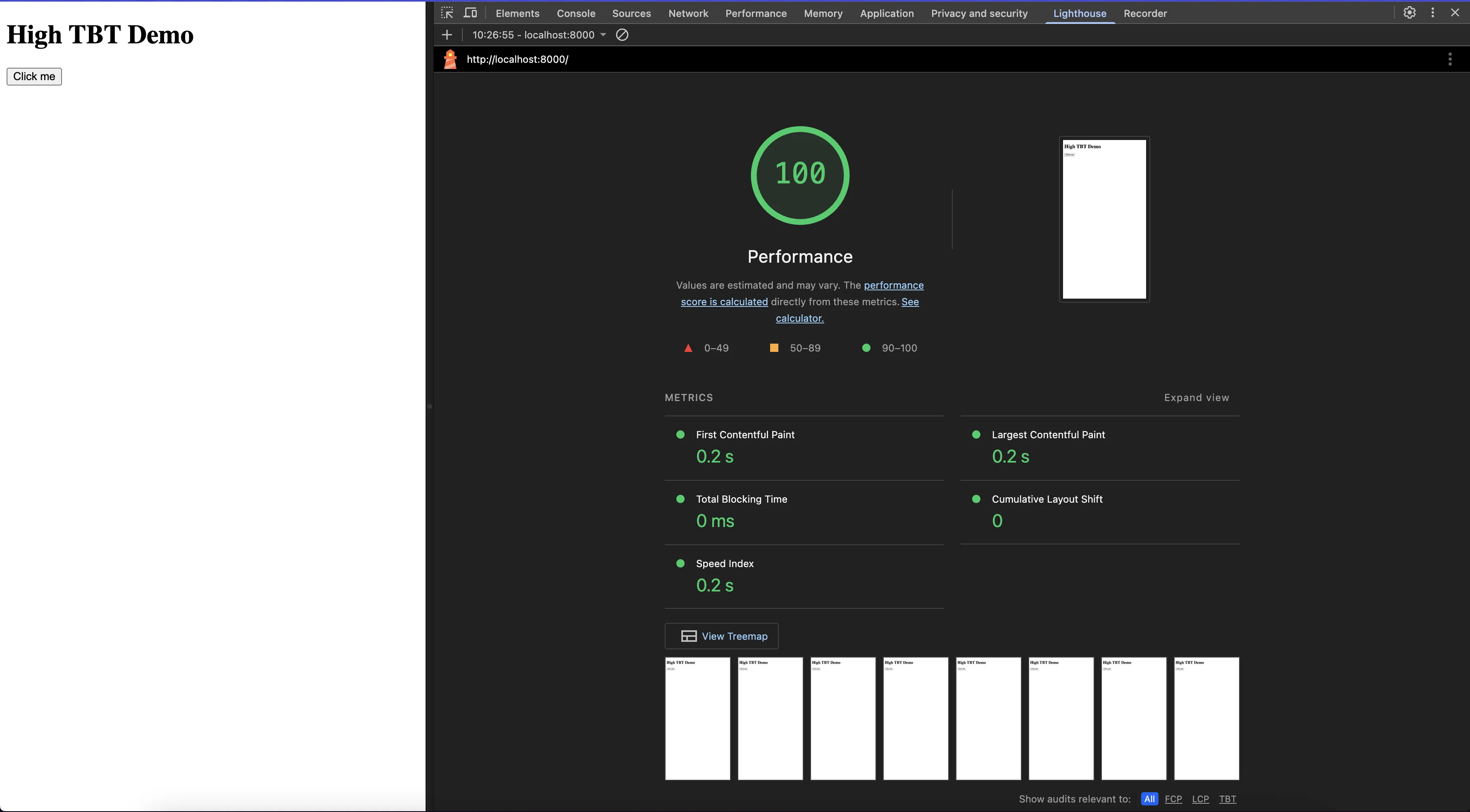Open DevTools settings gear
The width and height of the screenshot is (1470, 812).
(1410, 12)
